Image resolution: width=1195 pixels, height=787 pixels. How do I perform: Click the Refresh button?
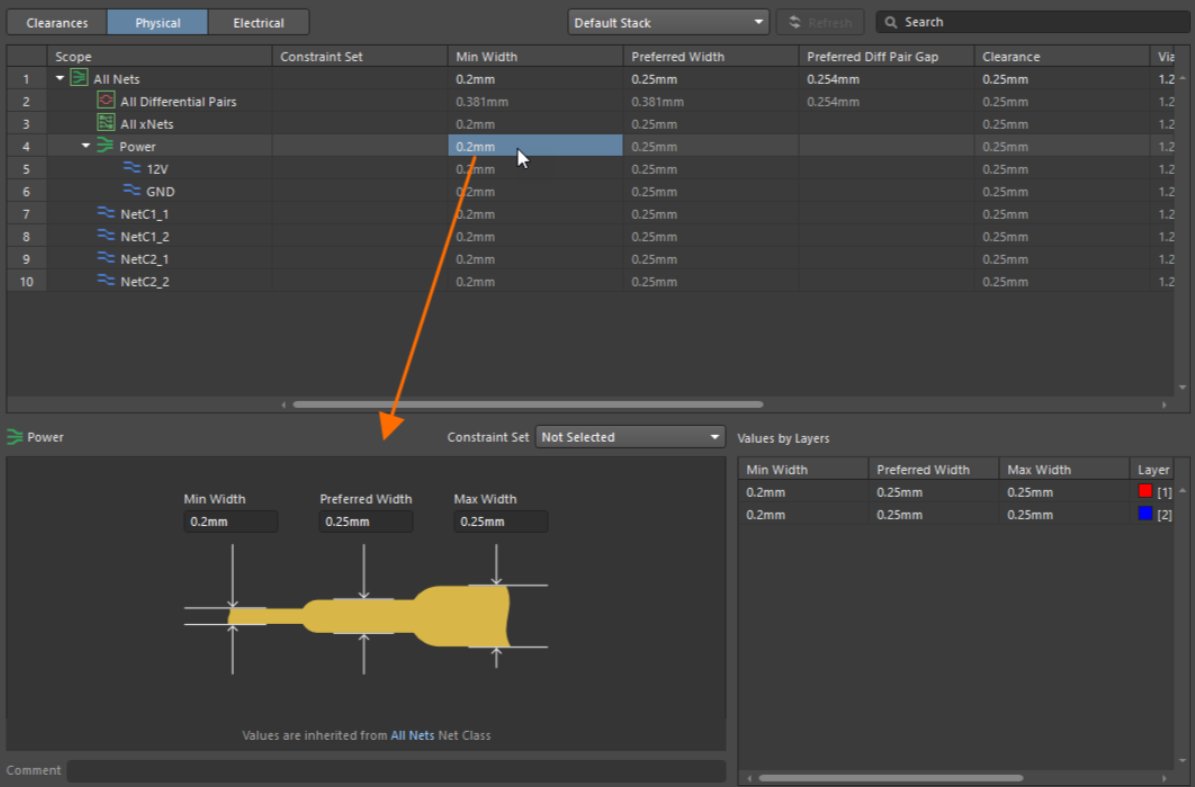coord(820,22)
